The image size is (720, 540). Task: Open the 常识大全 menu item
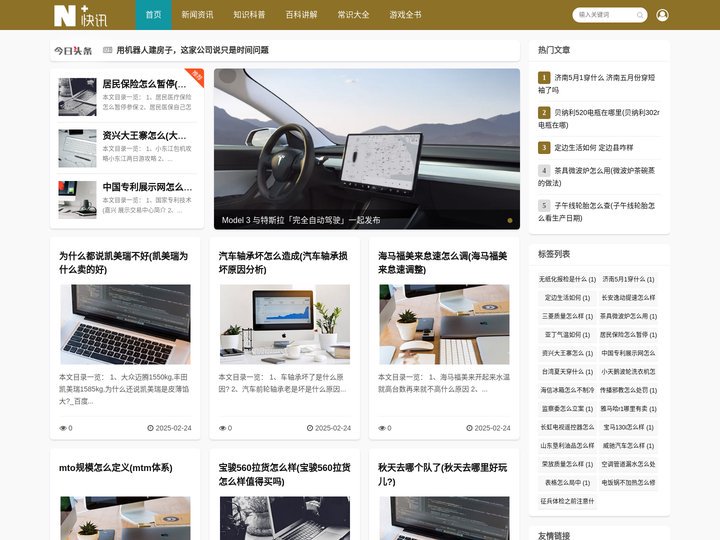click(x=353, y=15)
